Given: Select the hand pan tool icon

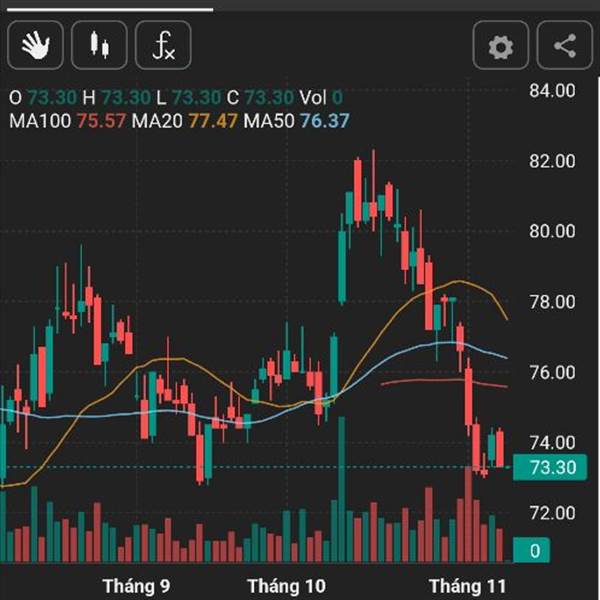Looking at the screenshot, I should coord(35,45).
